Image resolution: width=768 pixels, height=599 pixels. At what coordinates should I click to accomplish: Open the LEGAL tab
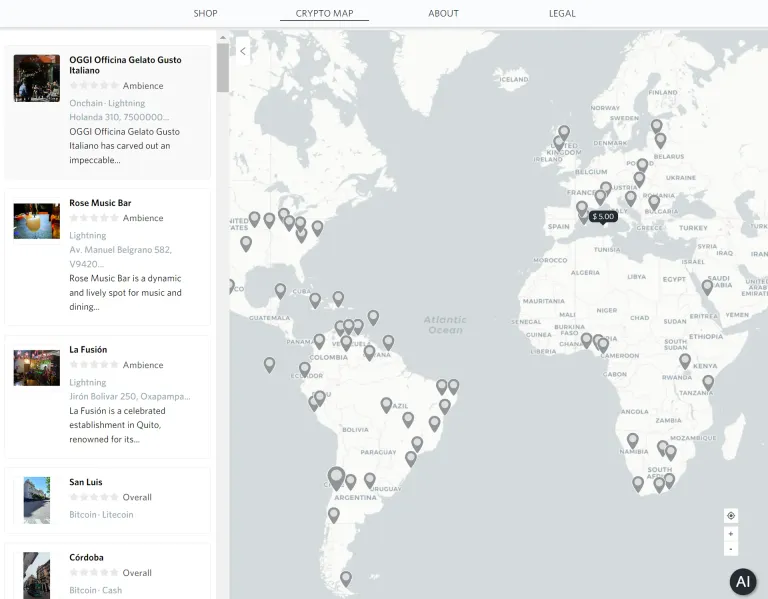(562, 13)
